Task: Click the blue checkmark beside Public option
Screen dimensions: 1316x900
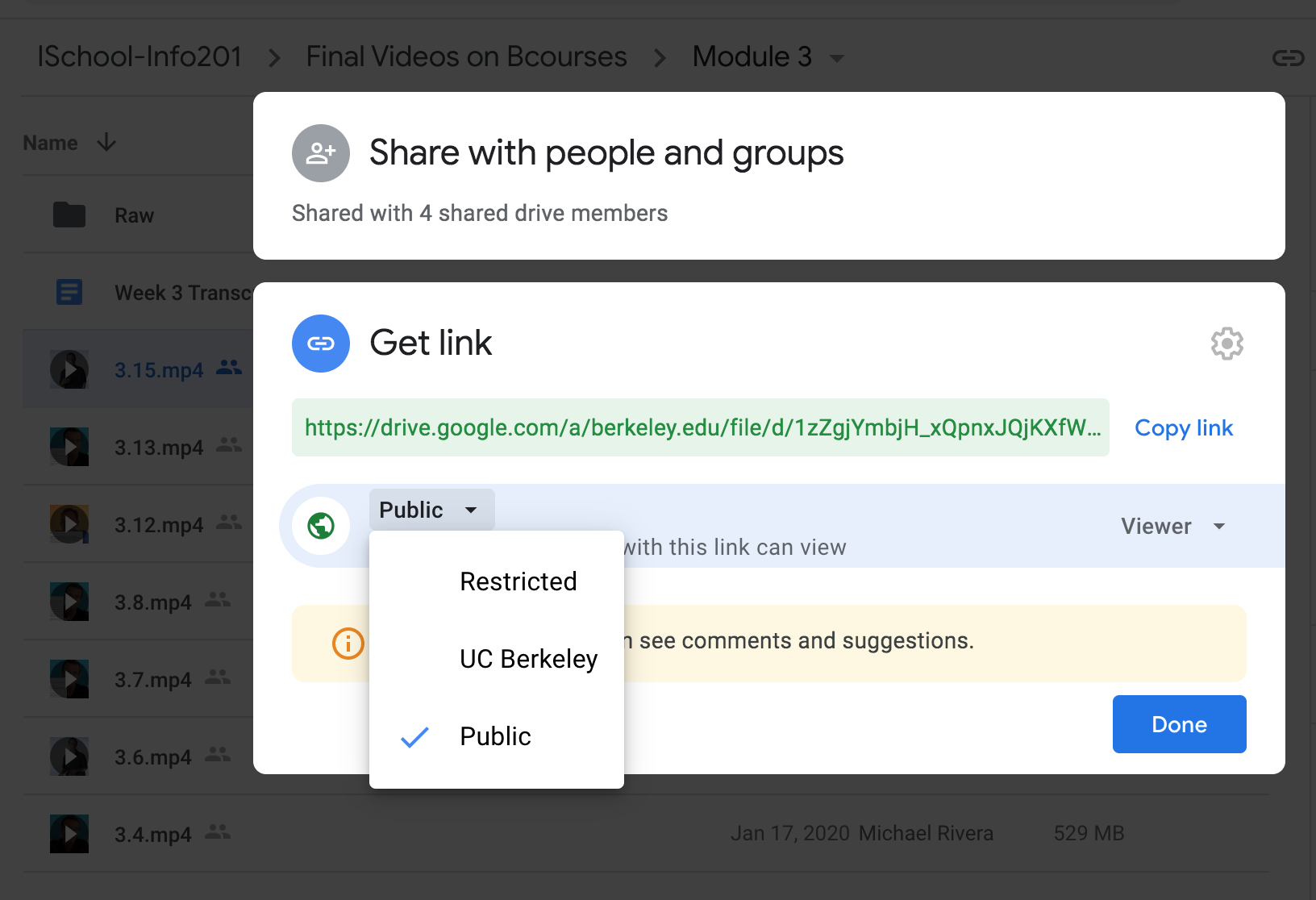Action: [414, 736]
